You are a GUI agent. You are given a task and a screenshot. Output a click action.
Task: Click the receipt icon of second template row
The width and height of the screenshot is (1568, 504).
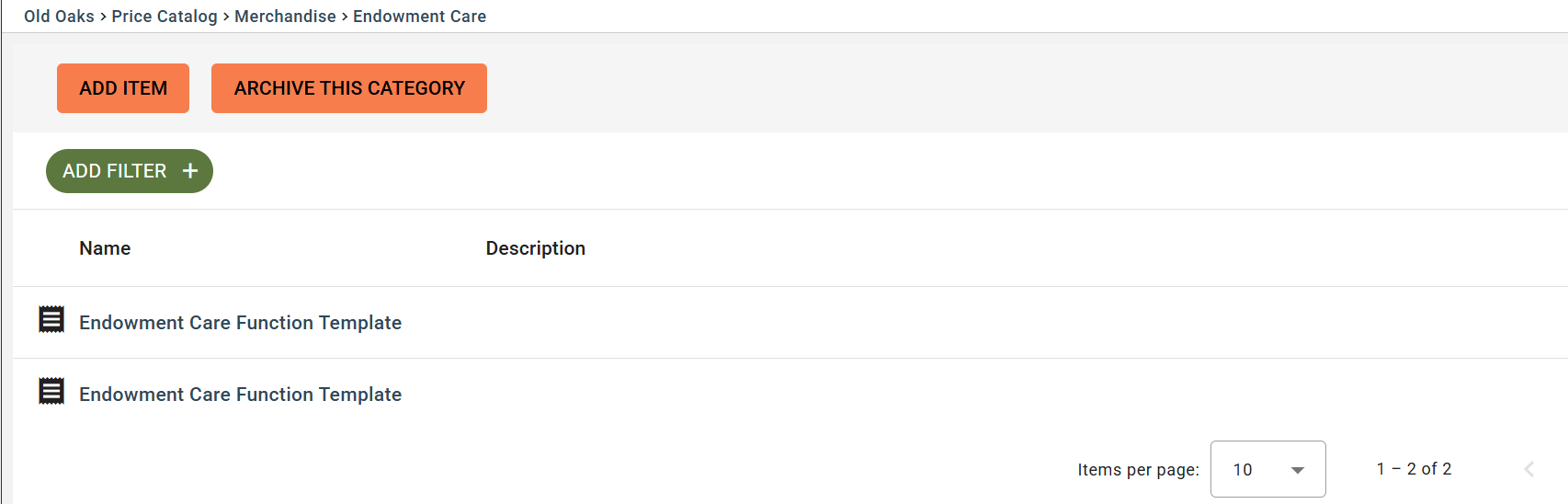tap(51, 391)
